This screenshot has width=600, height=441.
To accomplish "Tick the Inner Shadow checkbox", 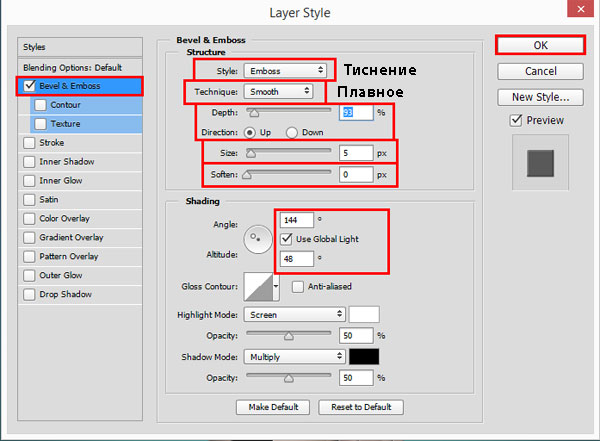I will [29, 162].
